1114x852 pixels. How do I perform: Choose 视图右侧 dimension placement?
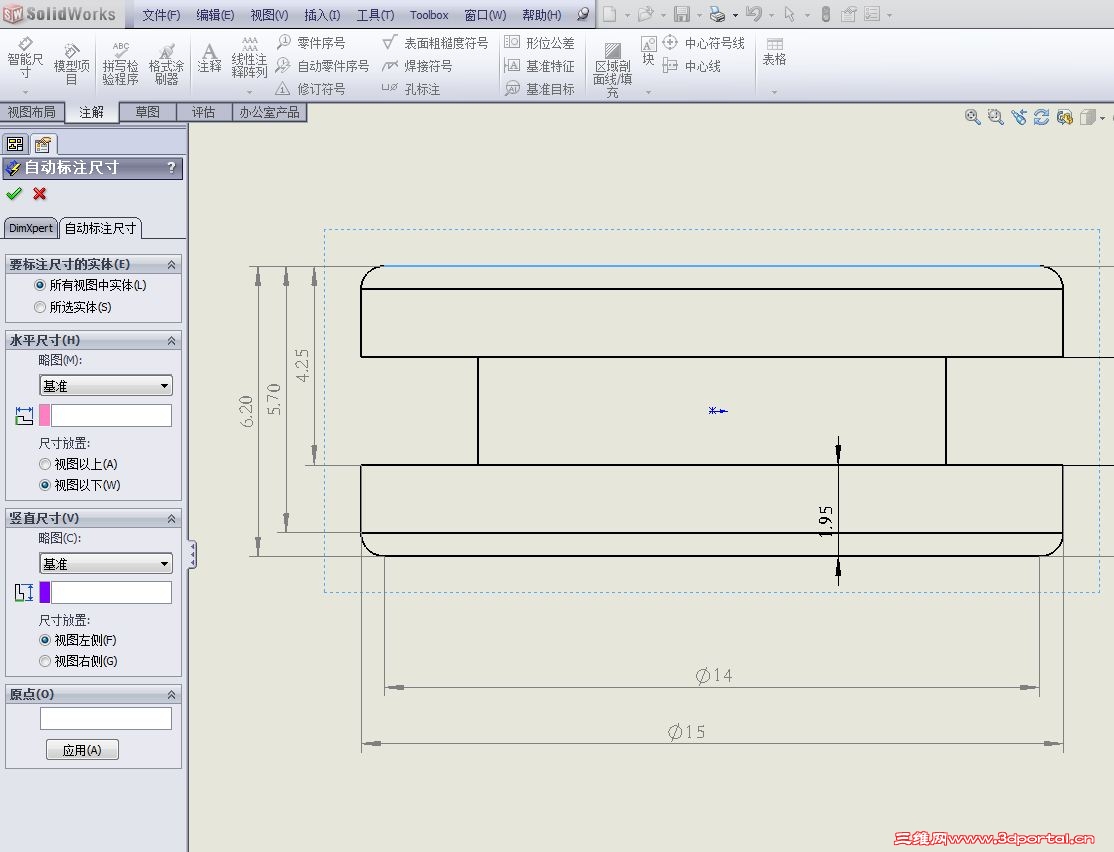coord(45,661)
